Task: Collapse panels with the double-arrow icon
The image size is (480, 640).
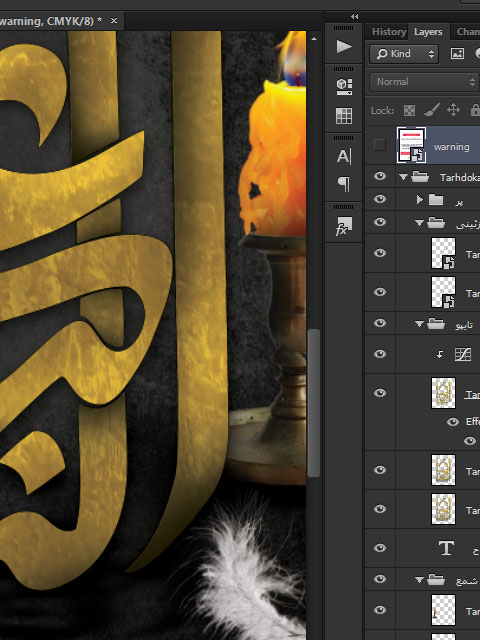Action: tap(354, 16)
